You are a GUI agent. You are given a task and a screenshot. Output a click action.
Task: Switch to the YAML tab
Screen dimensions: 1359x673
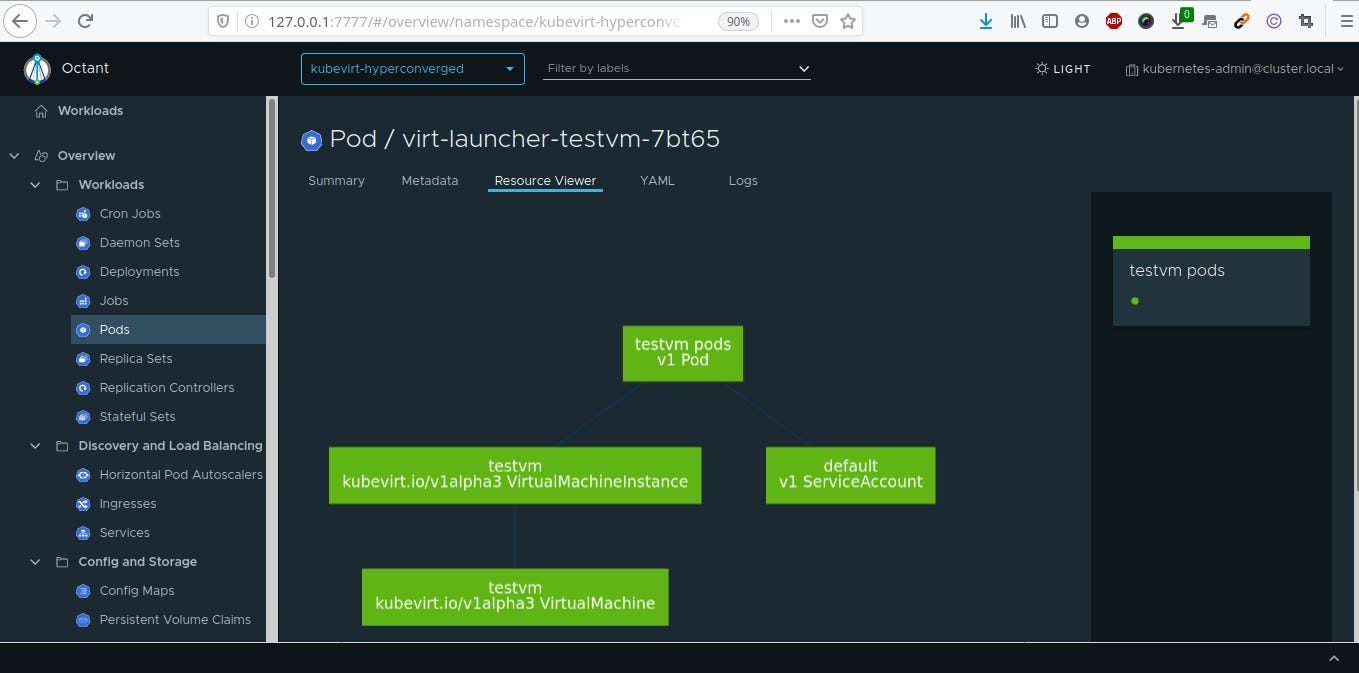point(657,181)
